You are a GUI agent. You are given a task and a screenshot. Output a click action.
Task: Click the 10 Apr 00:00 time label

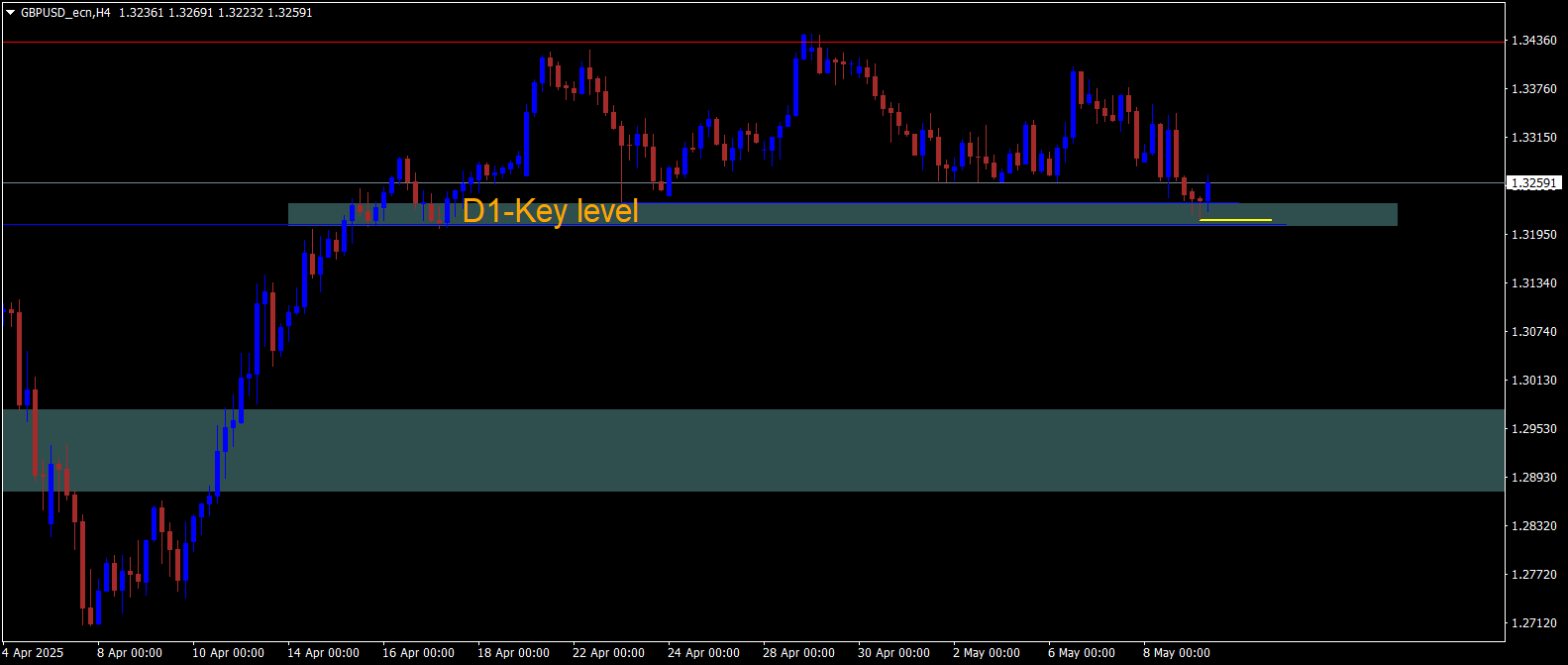point(229,653)
